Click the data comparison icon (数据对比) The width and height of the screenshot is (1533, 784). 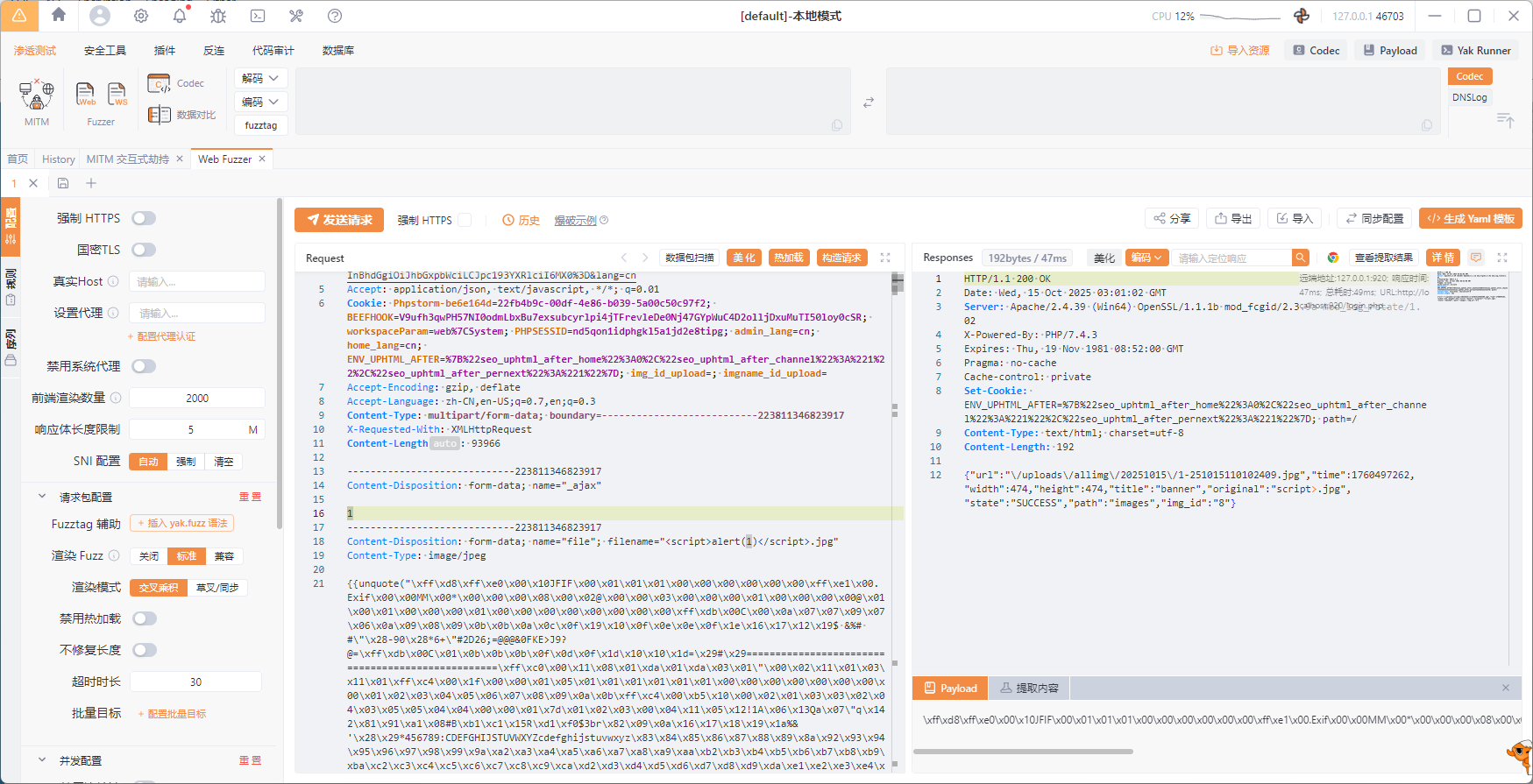coord(160,115)
